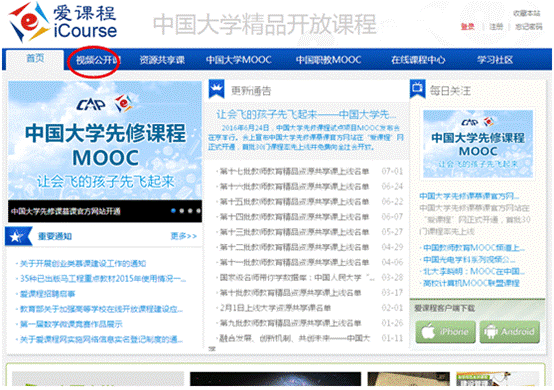The image size is (554, 390).
Task: Open 第十一批教师教育精品资源共享课上线名单
Action: [x=294, y=262]
